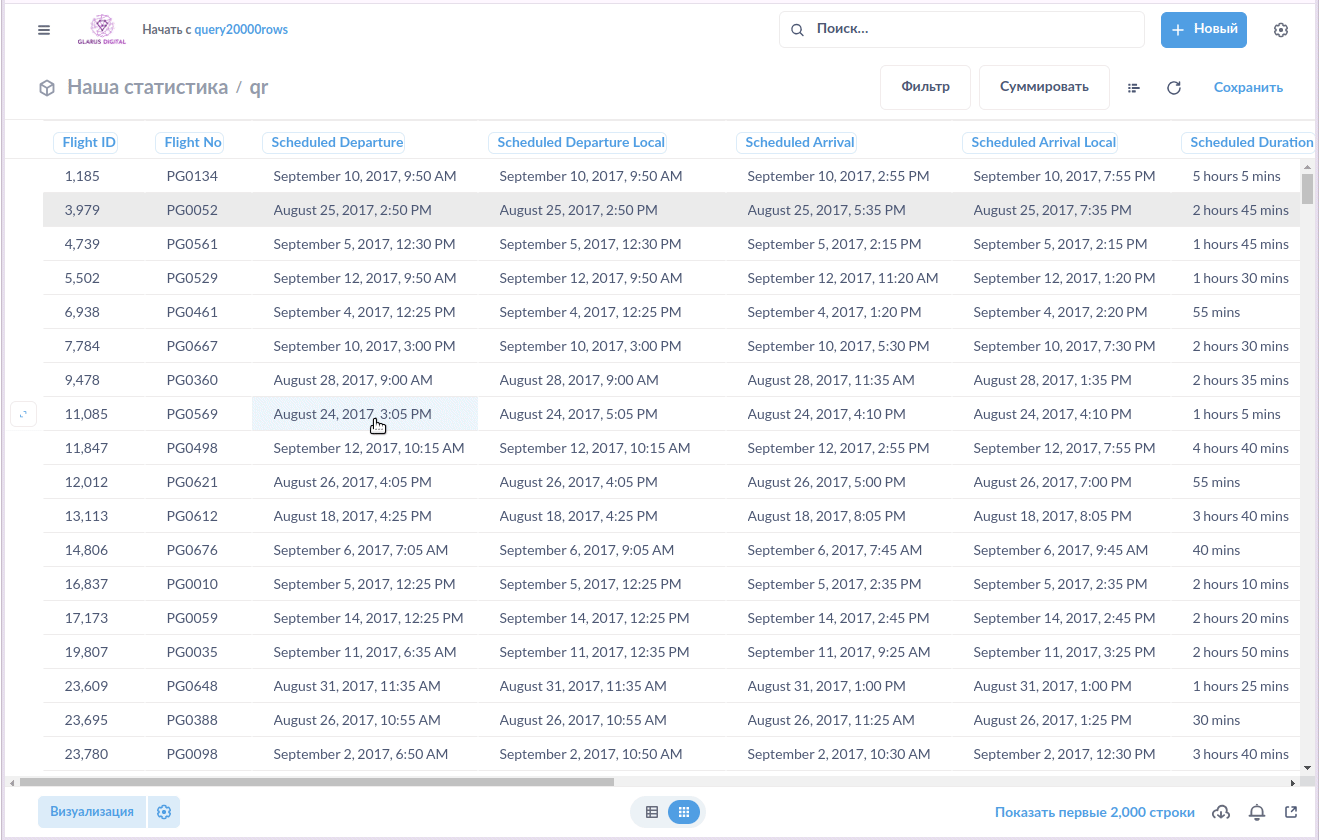Open the alerts bell icon
This screenshot has width=1319, height=840.
1257,812
